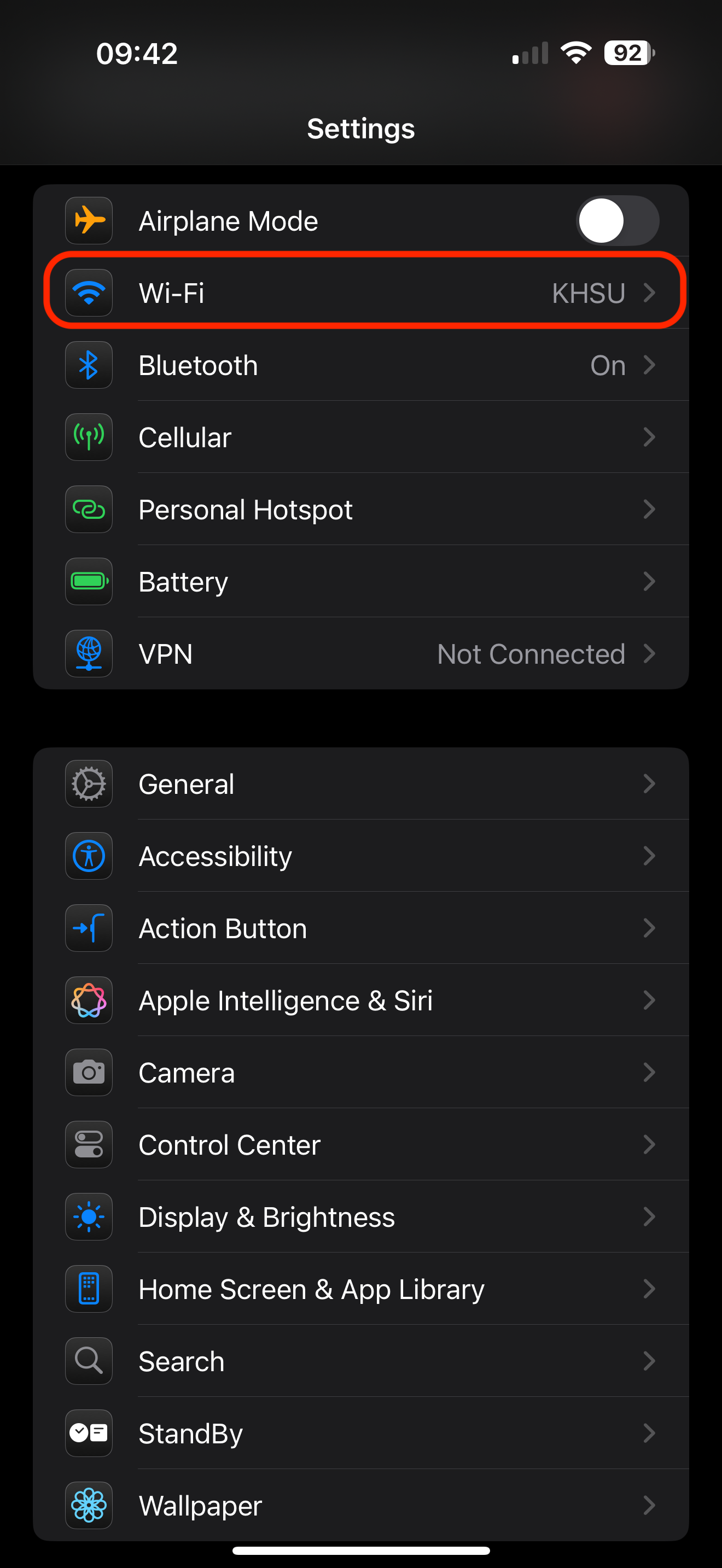Expand VPN chevron next to Not Connected

(649, 654)
